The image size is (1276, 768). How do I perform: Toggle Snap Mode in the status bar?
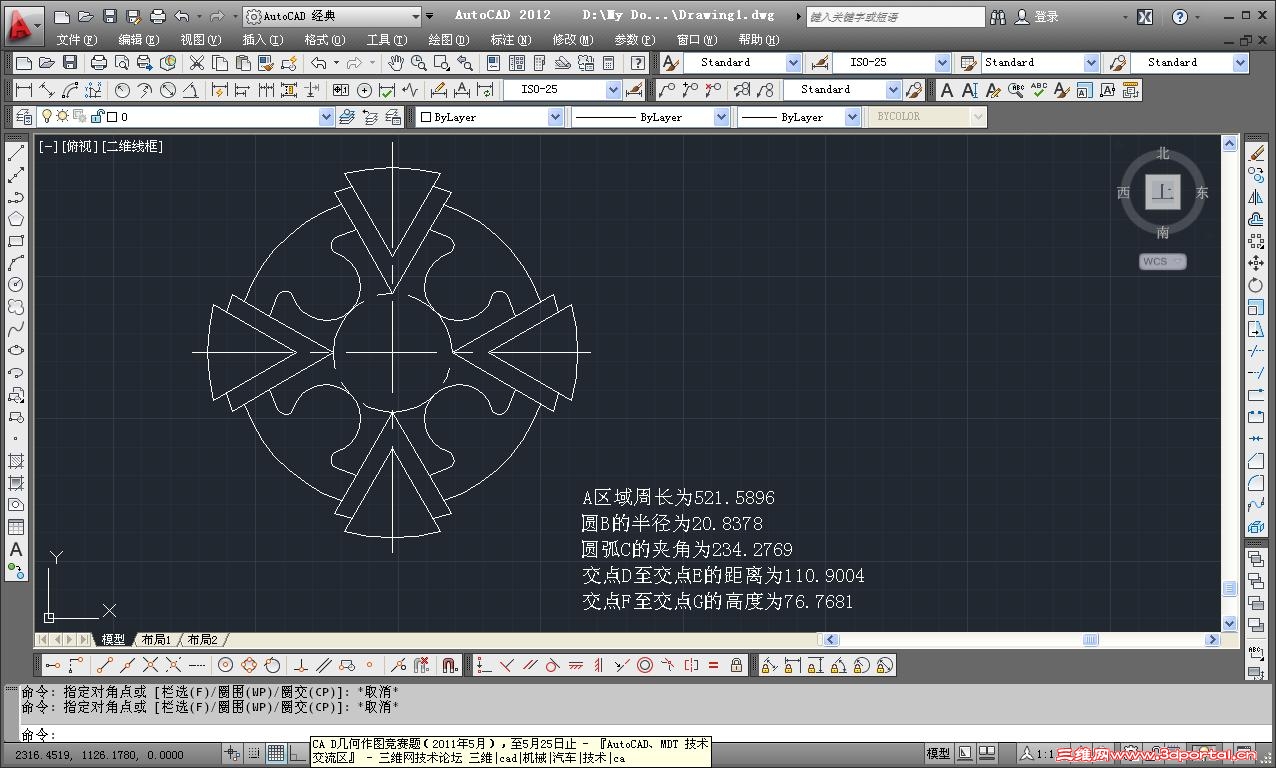(x=253, y=754)
